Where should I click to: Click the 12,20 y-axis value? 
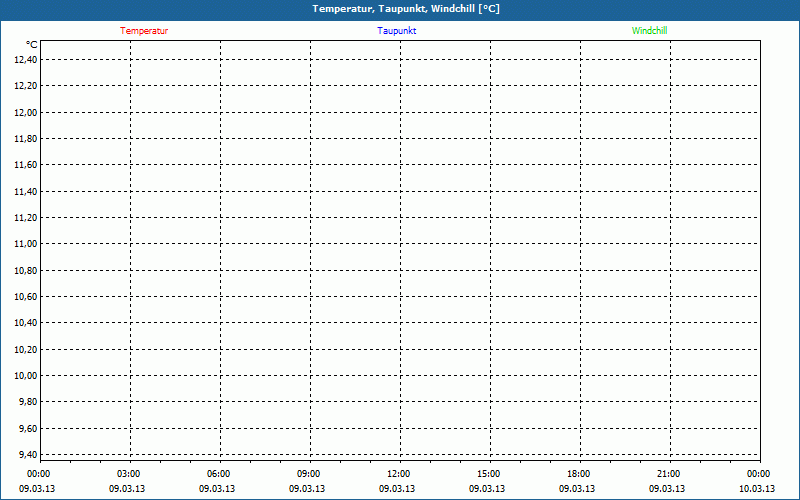26,86
